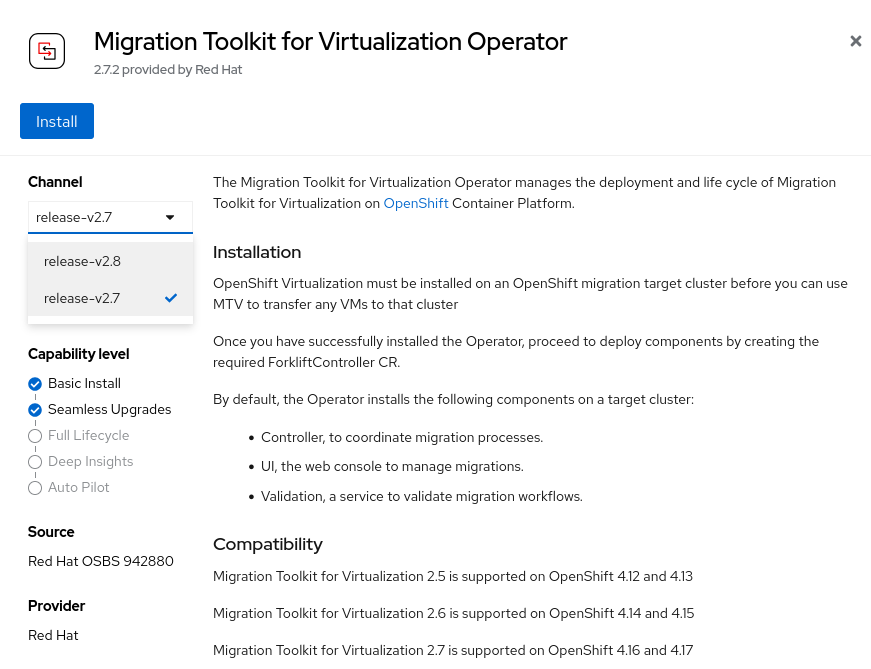Click the Channel dropdown caret arrow

pos(170,217)
